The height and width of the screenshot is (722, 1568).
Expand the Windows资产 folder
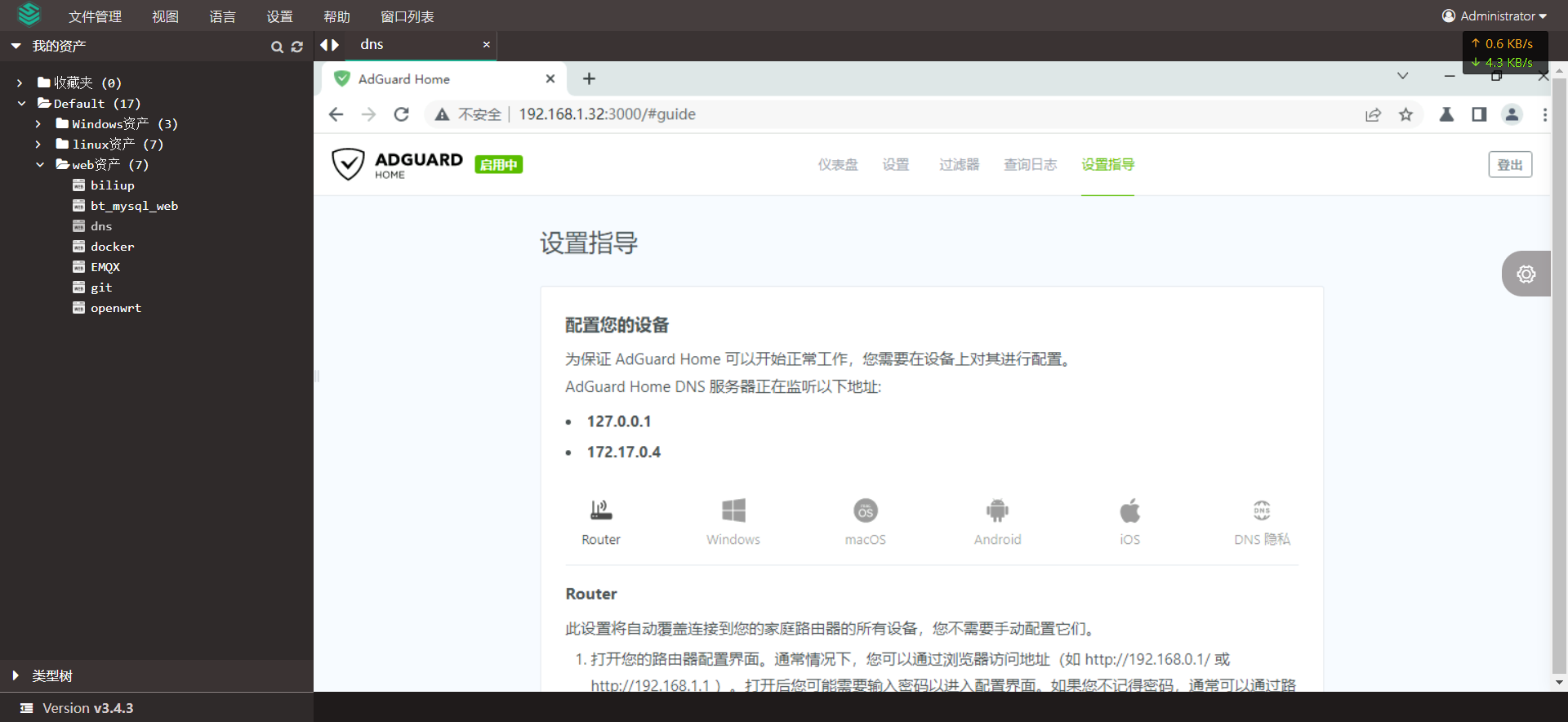pos(38,124)
